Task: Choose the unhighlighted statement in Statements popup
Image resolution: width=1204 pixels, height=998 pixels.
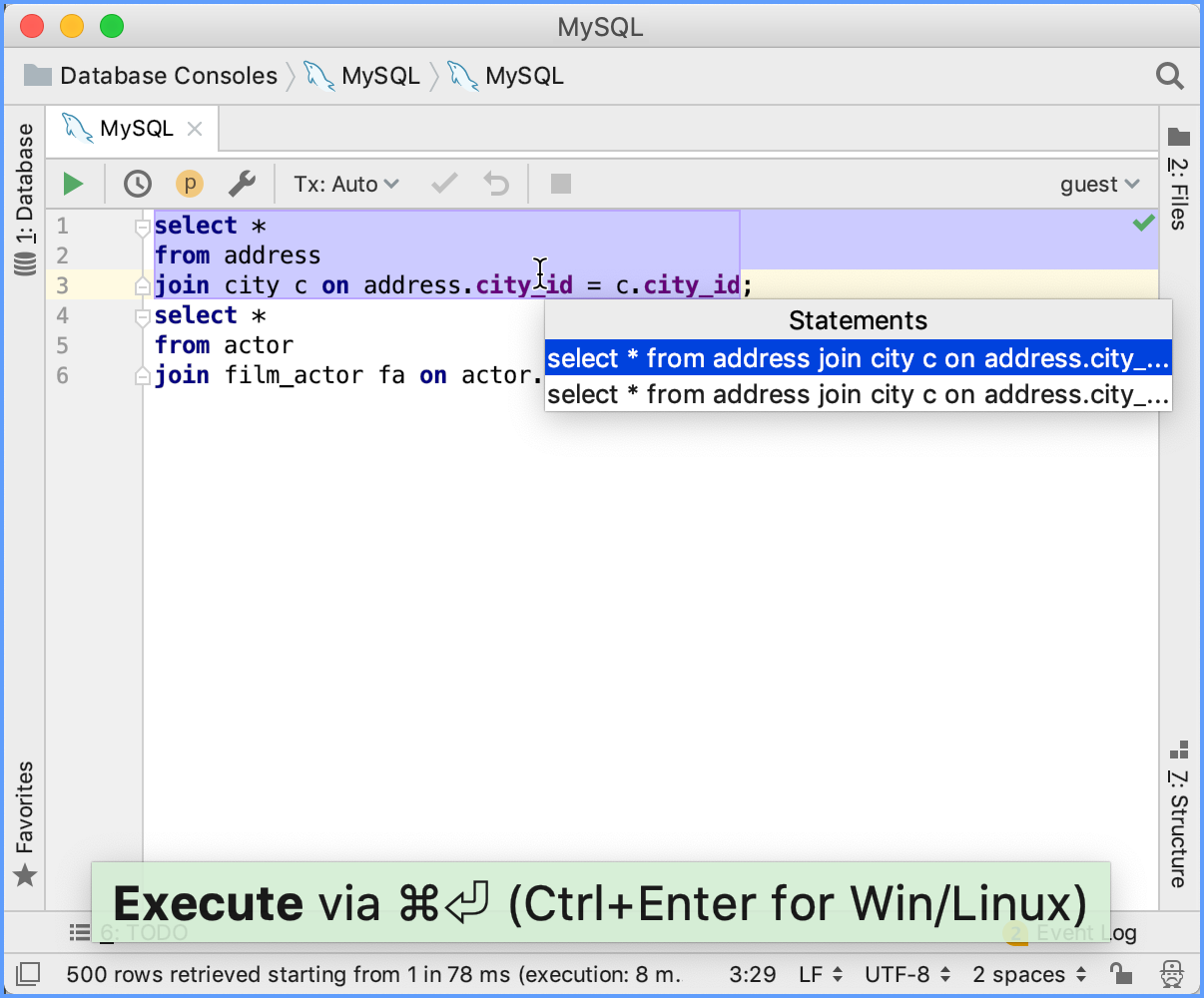Action: 859,394
